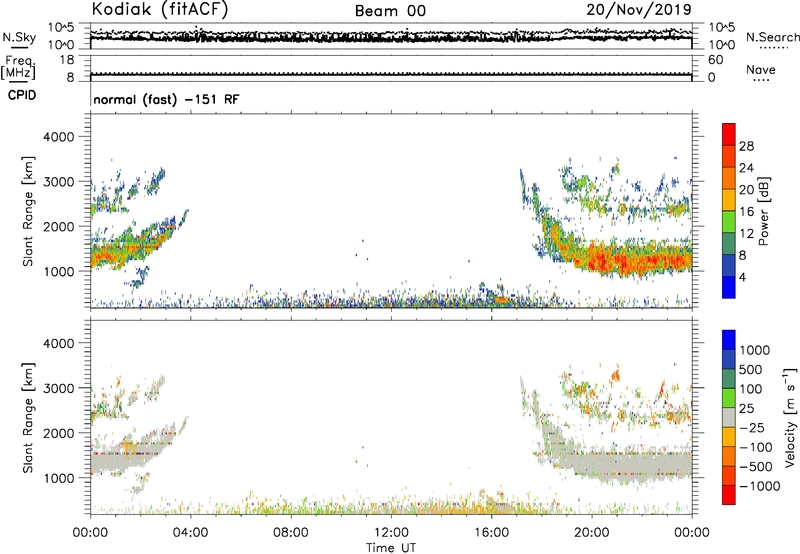
Task: Click the '60' tick on Nave axis
Action: point(715,60)
